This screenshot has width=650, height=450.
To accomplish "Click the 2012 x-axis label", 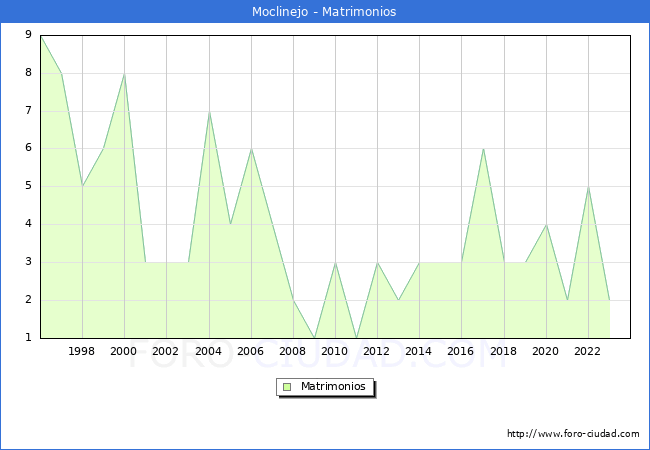I will point(376,351).
